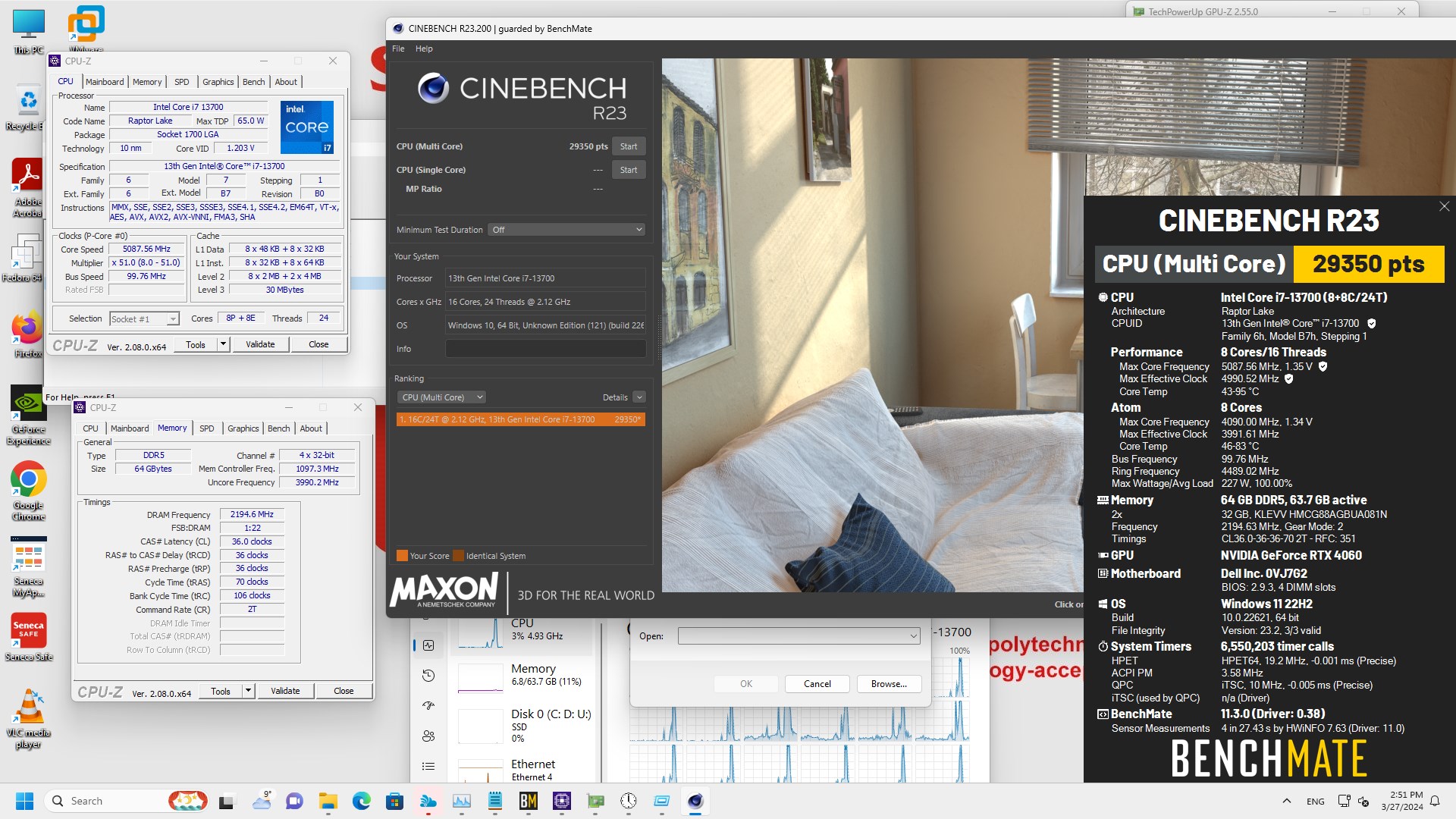Start the CPU Single Core benchmark
Image resolution: width=1456 pixels, height=819 pixels.
[x=629, y=170]
